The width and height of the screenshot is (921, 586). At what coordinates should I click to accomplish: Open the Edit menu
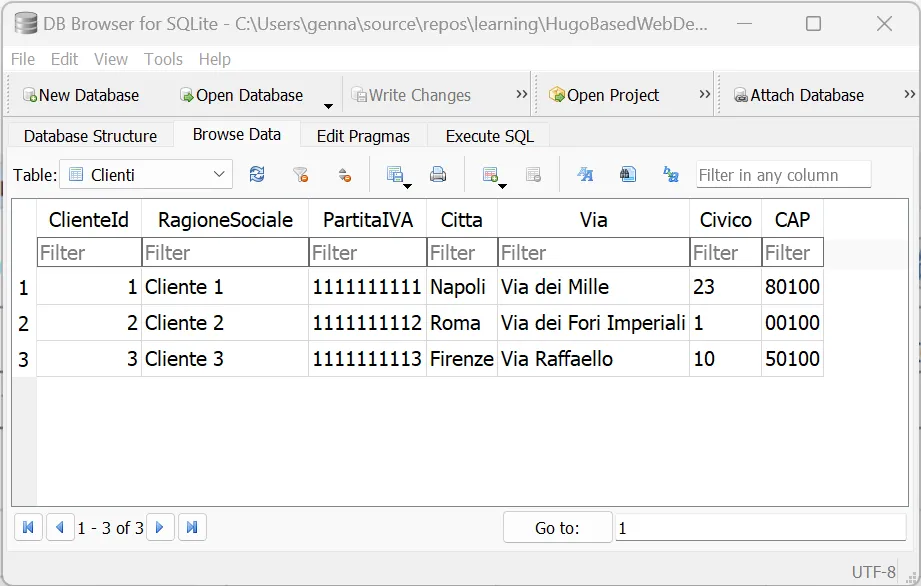(x=64, y=59)
